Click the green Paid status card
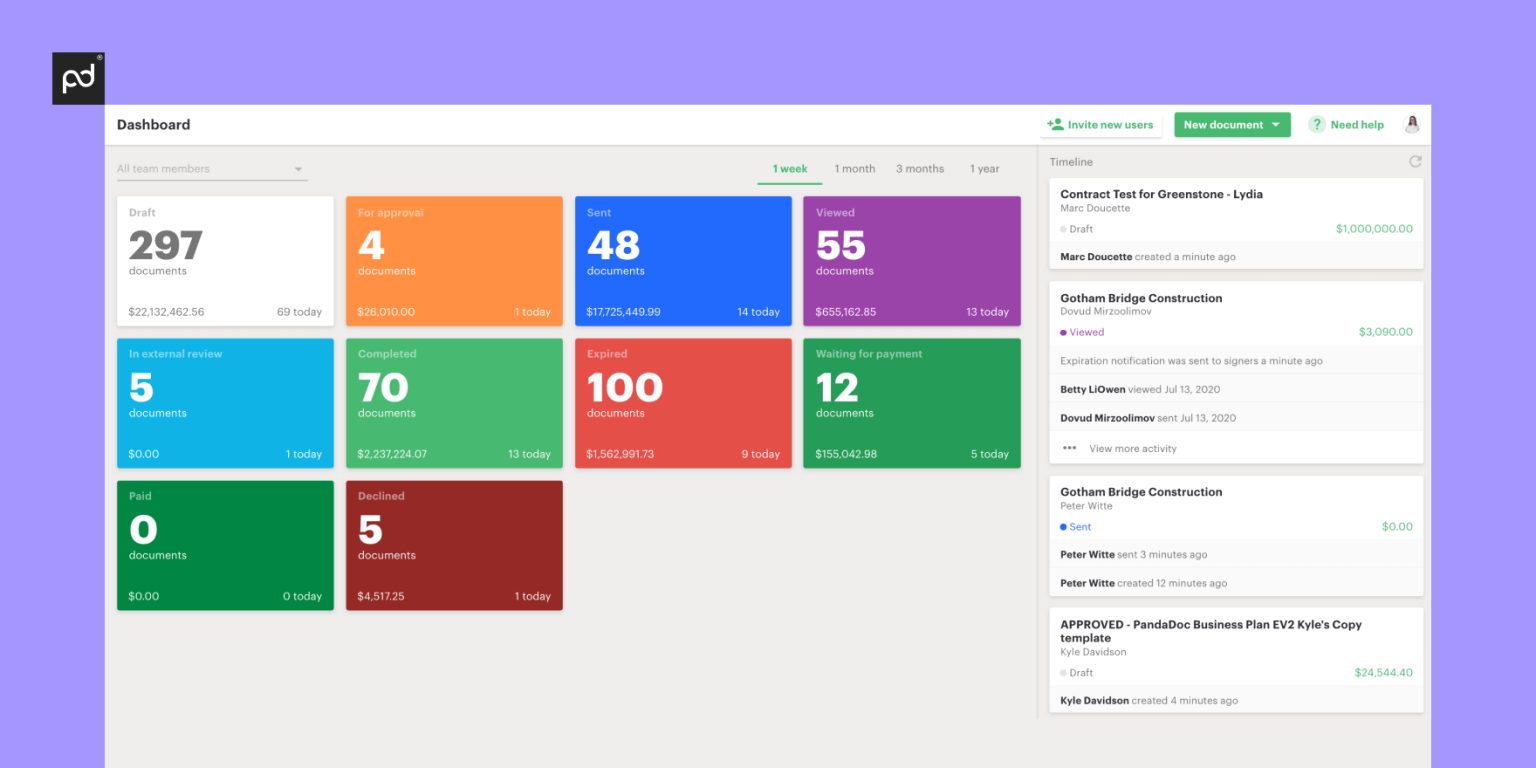Viewport: 1536px width, 768px height. 225,545
